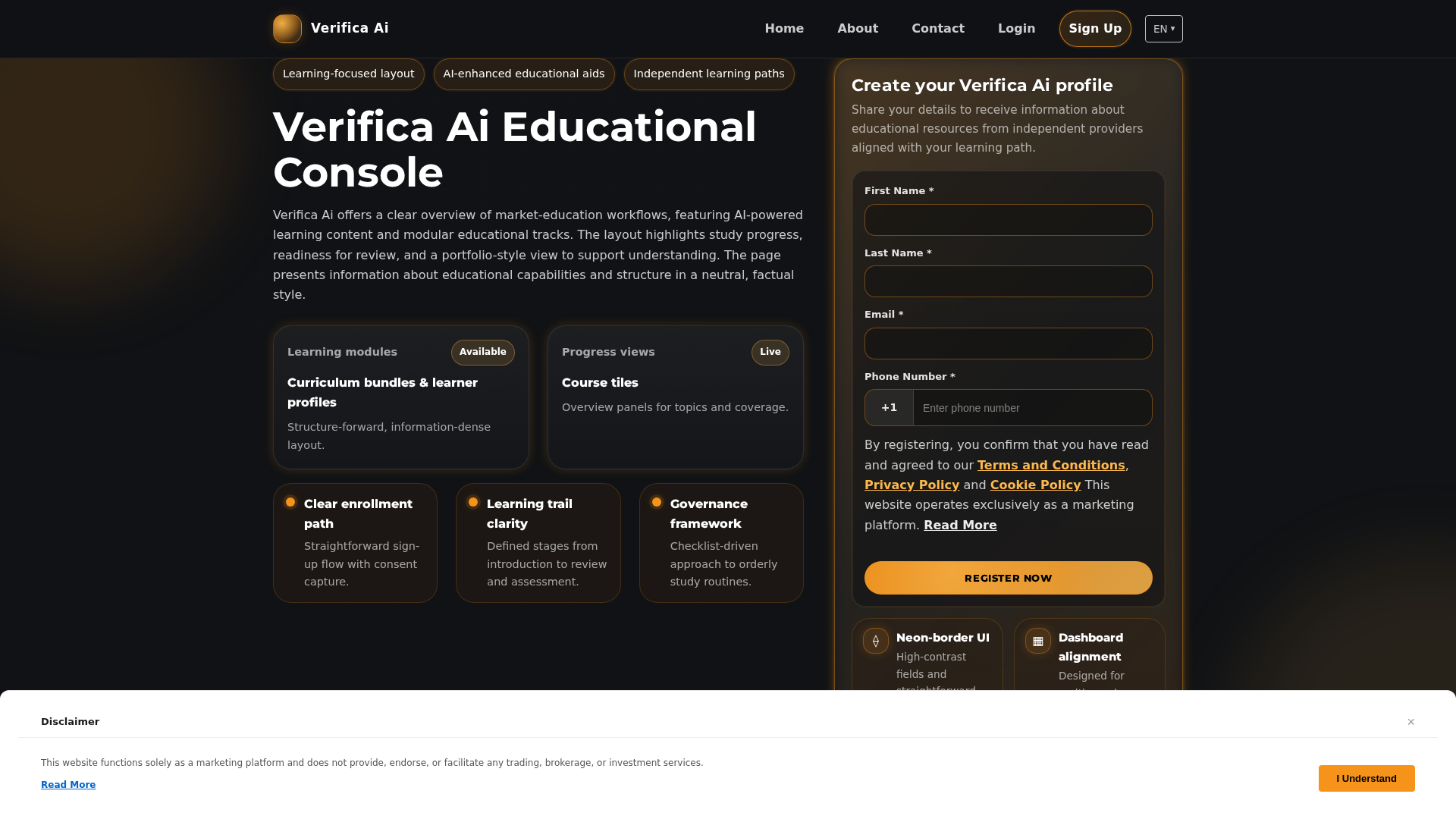Click the Learning trail clarity heading
The height and width of the screenshot is (819, 1456).
click(529, 514)
